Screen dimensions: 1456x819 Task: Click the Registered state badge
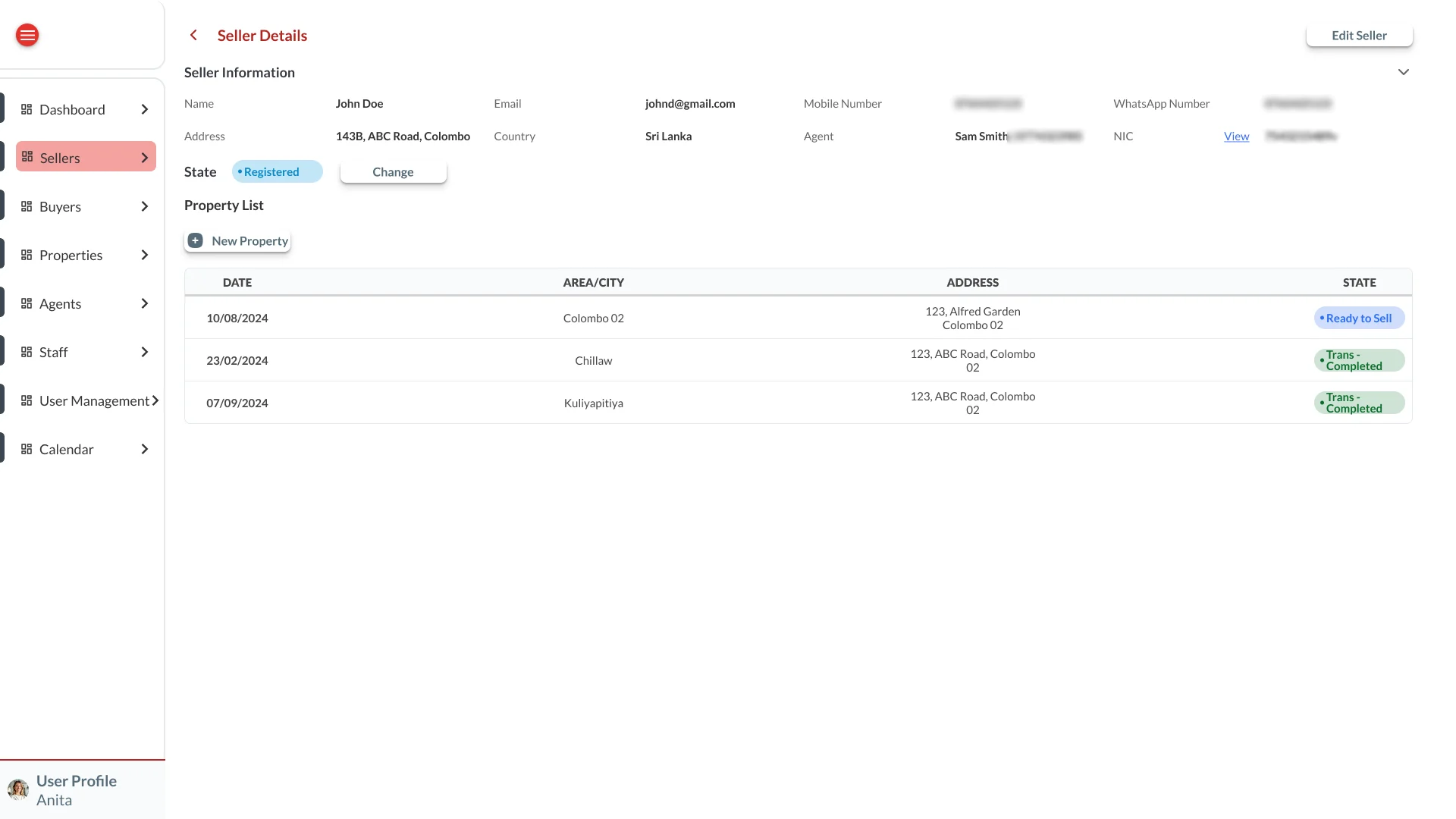pos(277,172)
